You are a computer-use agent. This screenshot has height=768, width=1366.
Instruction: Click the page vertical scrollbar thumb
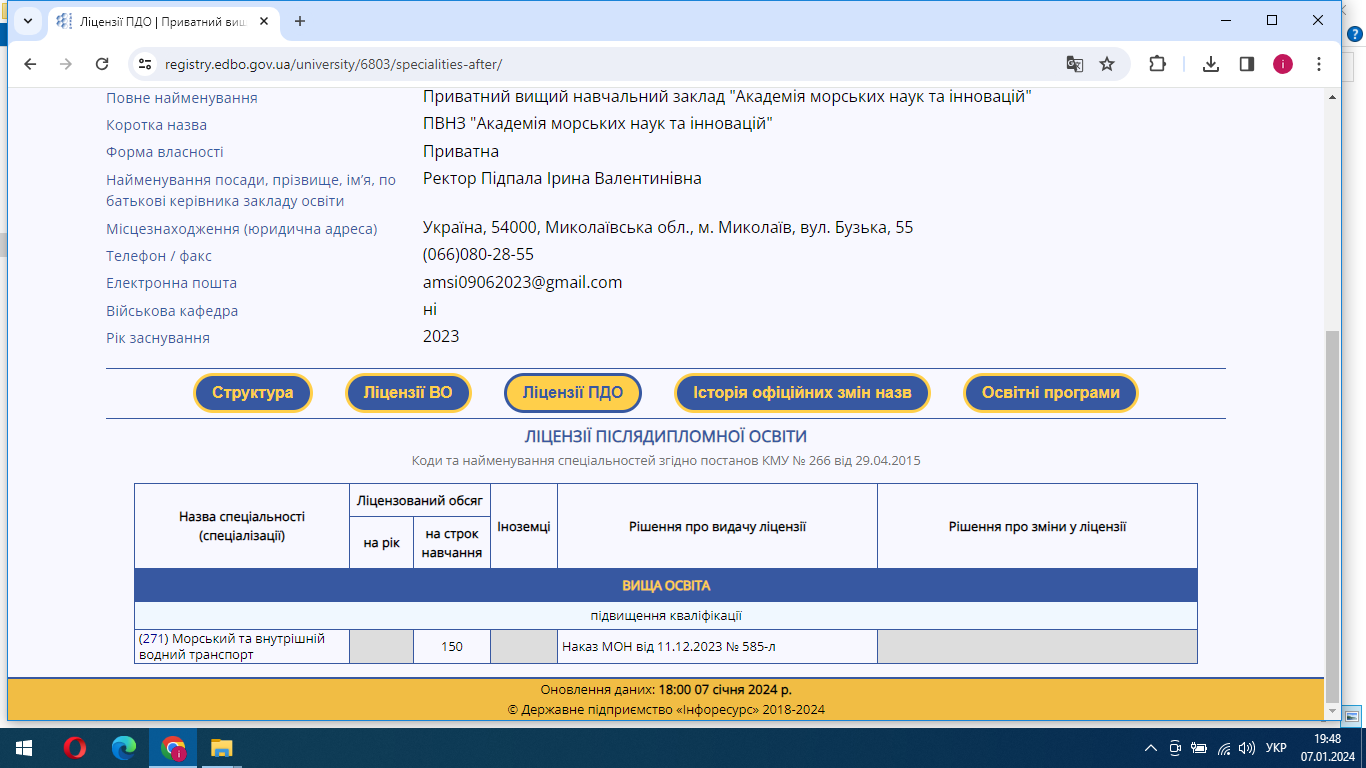(1331, 515)
